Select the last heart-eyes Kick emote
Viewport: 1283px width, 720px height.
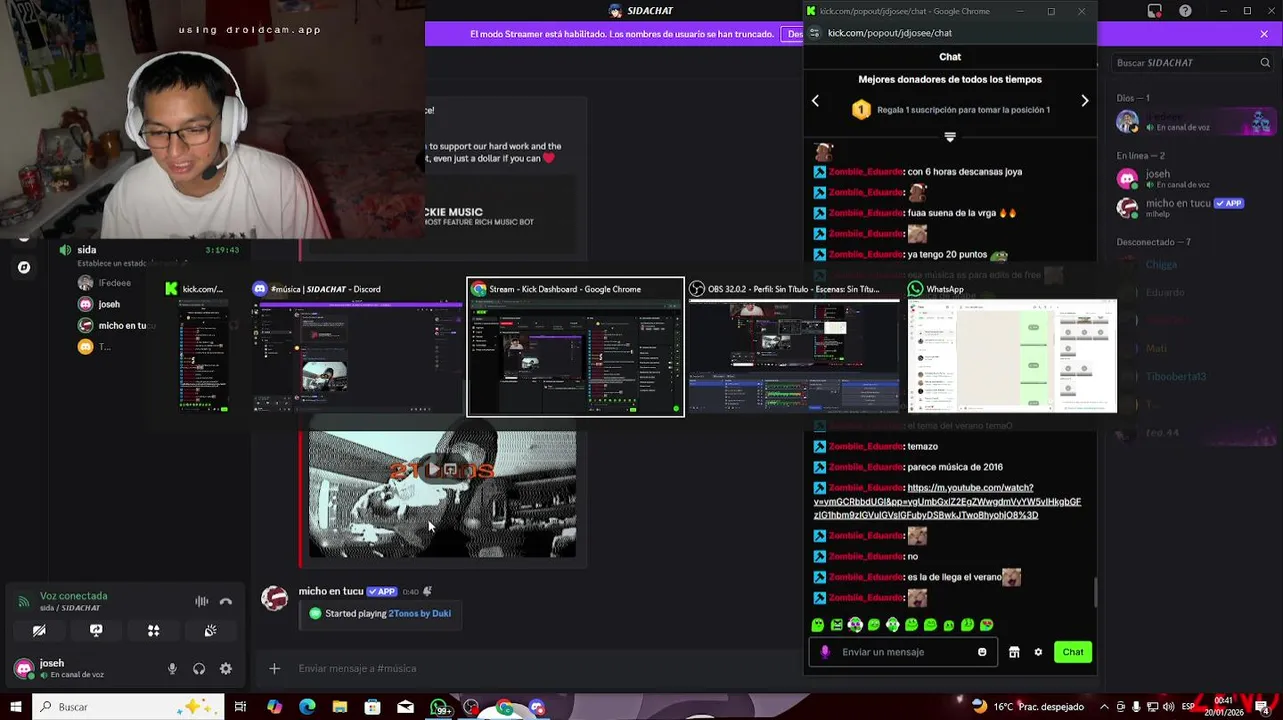pyautogui.click(x=987, y=625)
